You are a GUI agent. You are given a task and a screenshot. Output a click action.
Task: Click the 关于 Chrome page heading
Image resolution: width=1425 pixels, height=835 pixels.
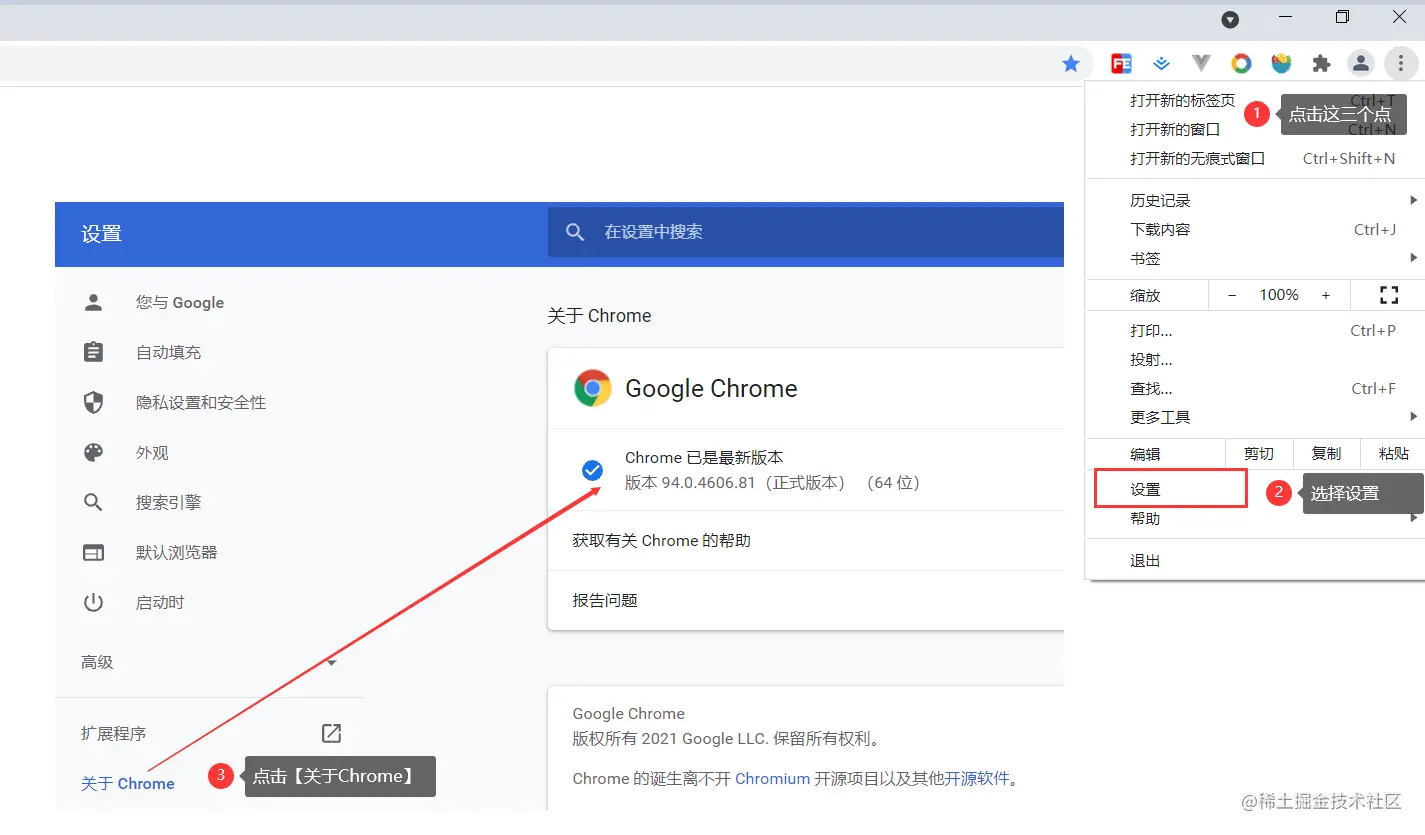[x=599, y=316]
